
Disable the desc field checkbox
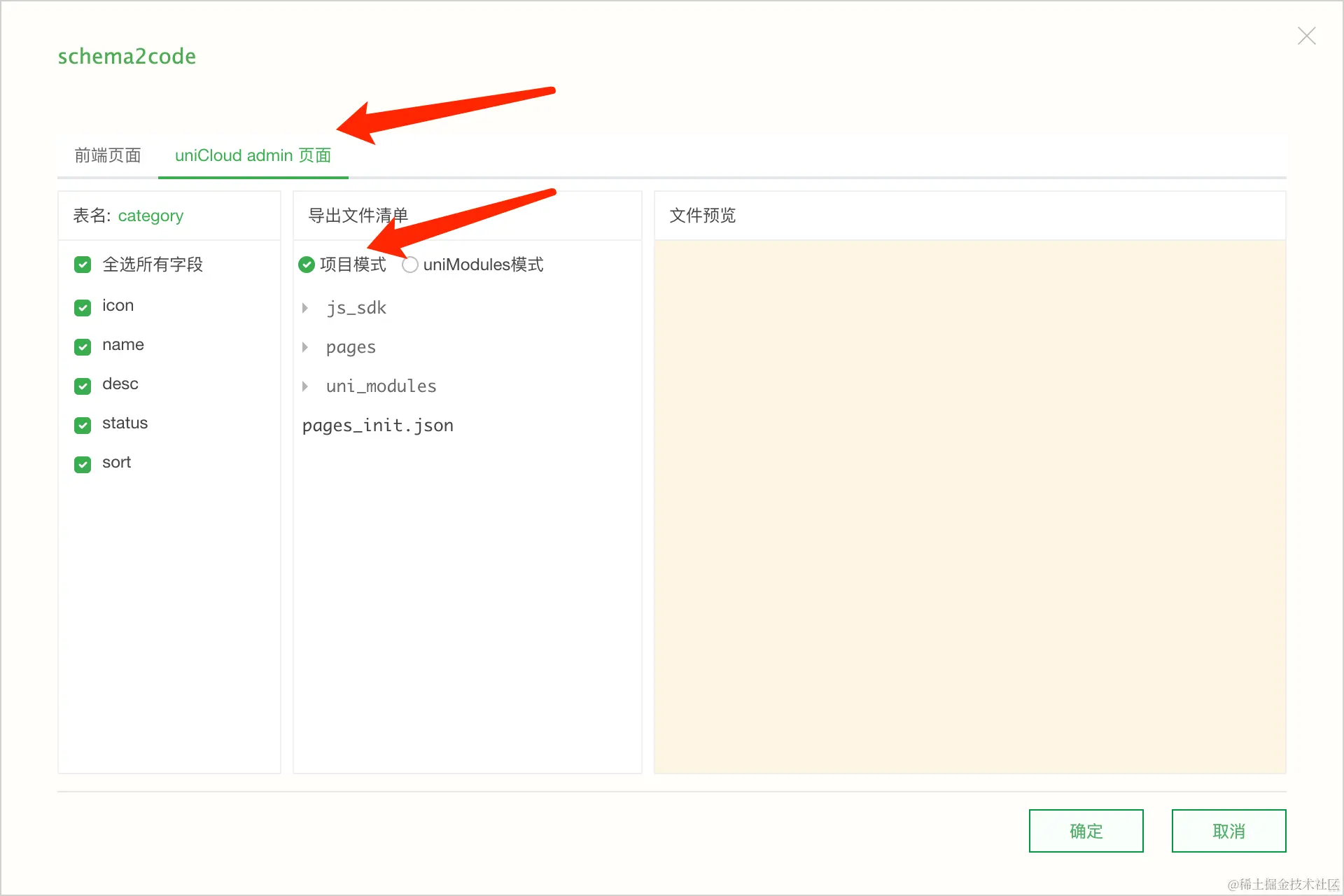[x=82, y=385]
